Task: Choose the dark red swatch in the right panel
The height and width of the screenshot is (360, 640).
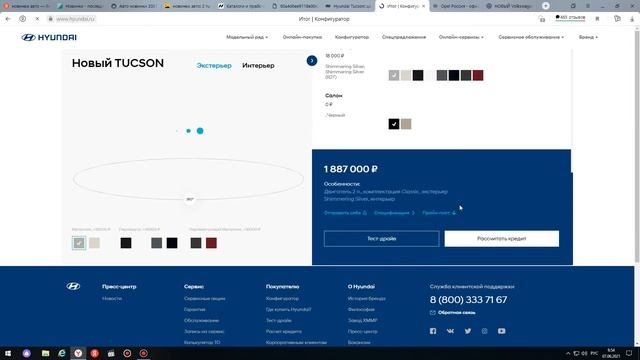Action: pyautogui.click(x=478, y=75)
